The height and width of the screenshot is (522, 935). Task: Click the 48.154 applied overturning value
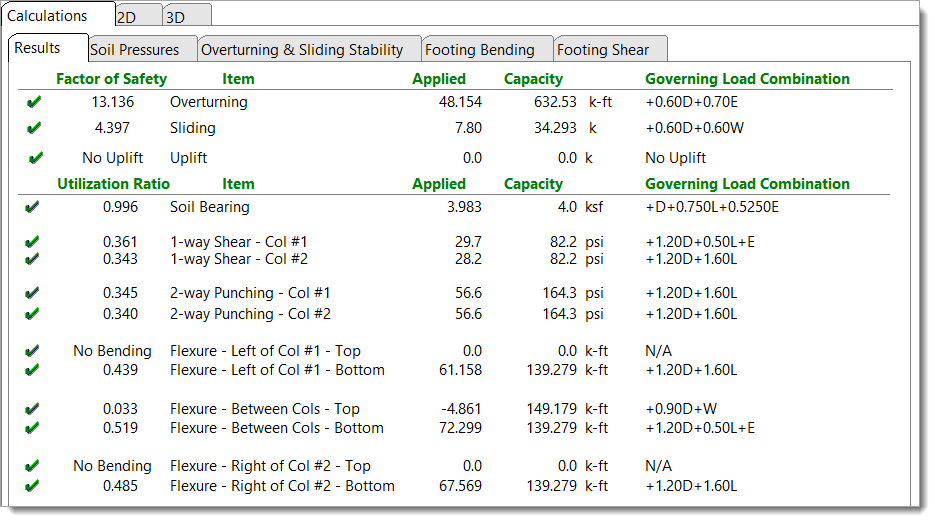tap(460, 102)
